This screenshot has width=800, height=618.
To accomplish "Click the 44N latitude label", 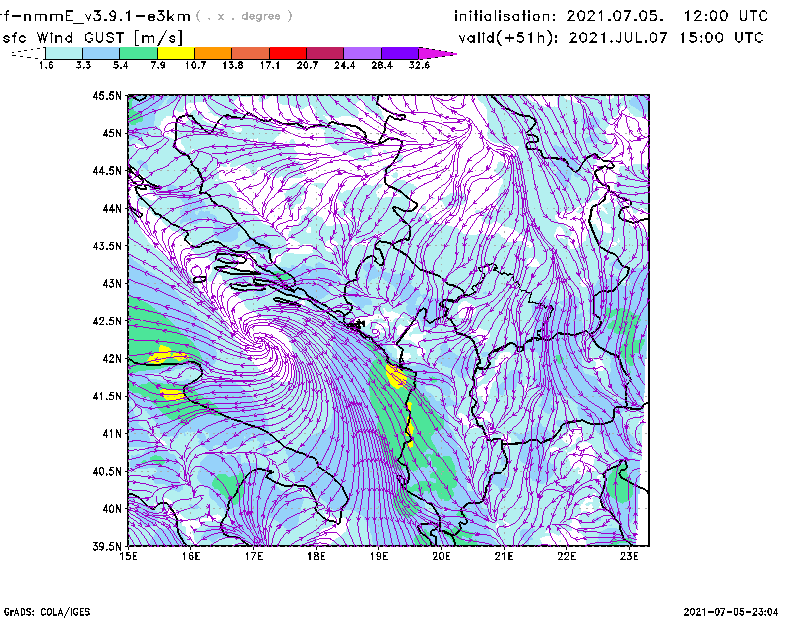I will [112, 208].
